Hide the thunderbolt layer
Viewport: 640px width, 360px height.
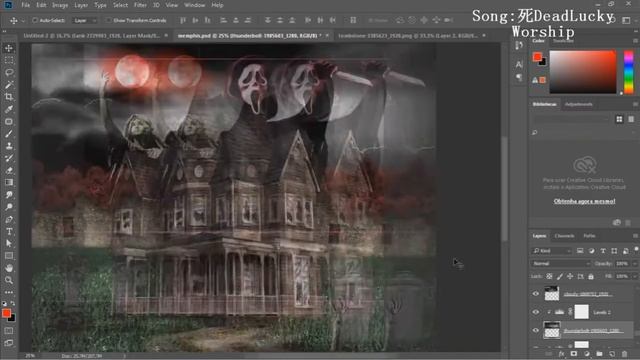click(x=536, y=331)
